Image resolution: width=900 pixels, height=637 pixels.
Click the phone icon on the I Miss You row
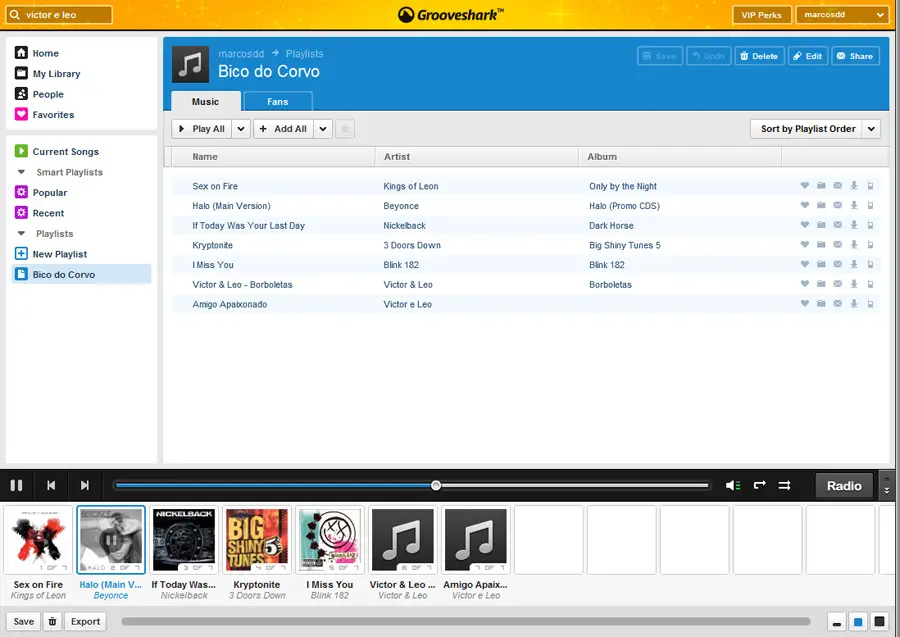pyautogui.click(x=871, y=264)
